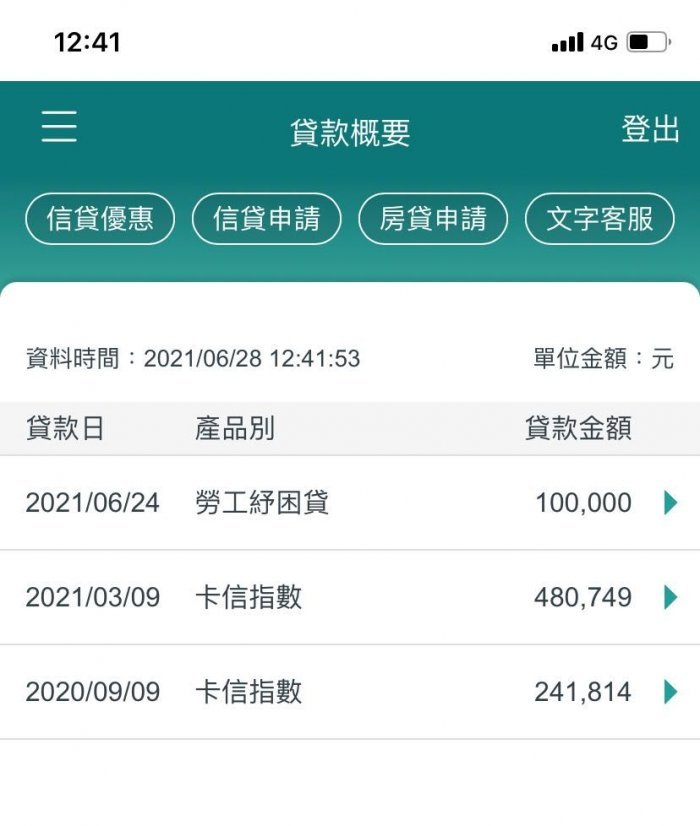The height and width of the screenshot is (826, 700).
Task: Expand the 241,814 loan row arrow
Action: click(671, 692)
